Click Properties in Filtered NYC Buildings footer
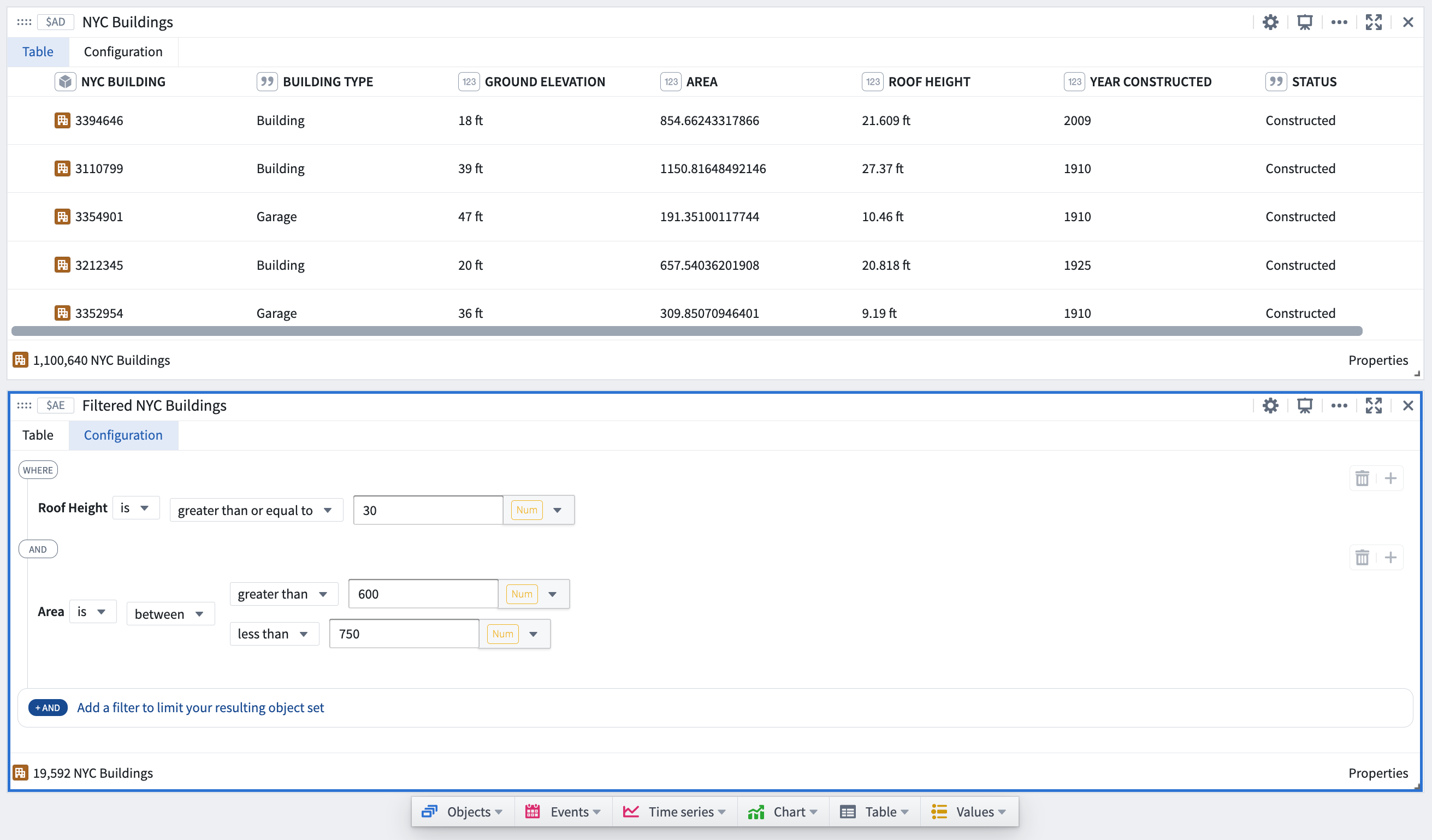This screenshot has width=1432, height=840. tap(1378, 773)
